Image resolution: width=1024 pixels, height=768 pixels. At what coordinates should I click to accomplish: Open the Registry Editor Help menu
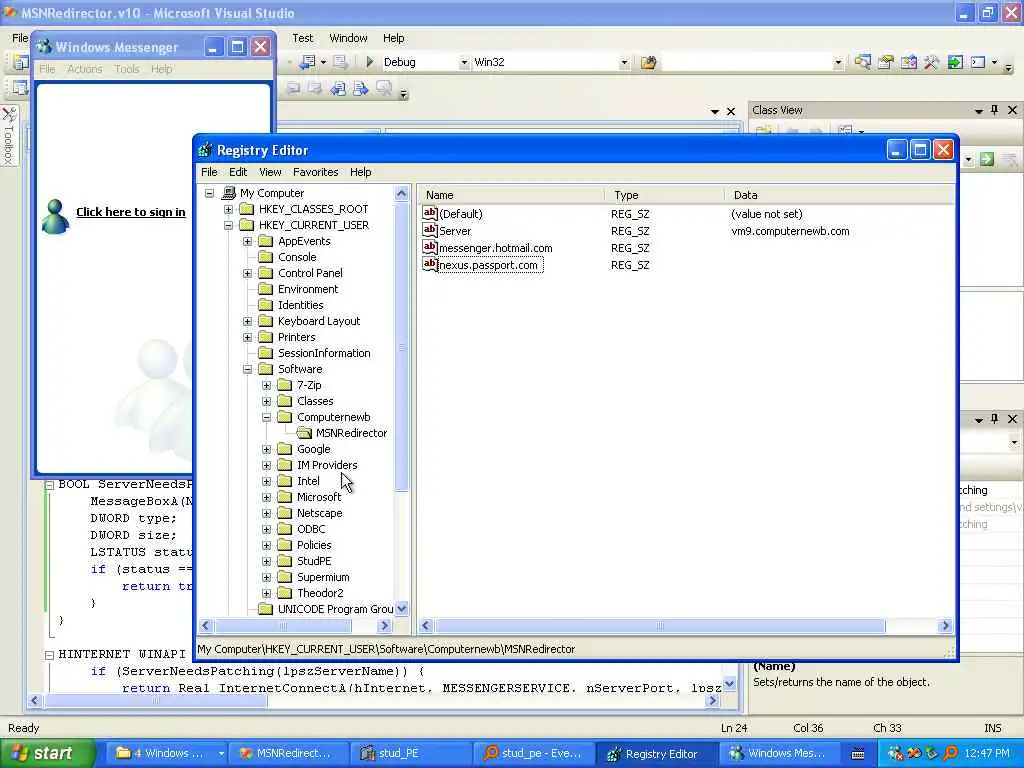pos(360,172)
